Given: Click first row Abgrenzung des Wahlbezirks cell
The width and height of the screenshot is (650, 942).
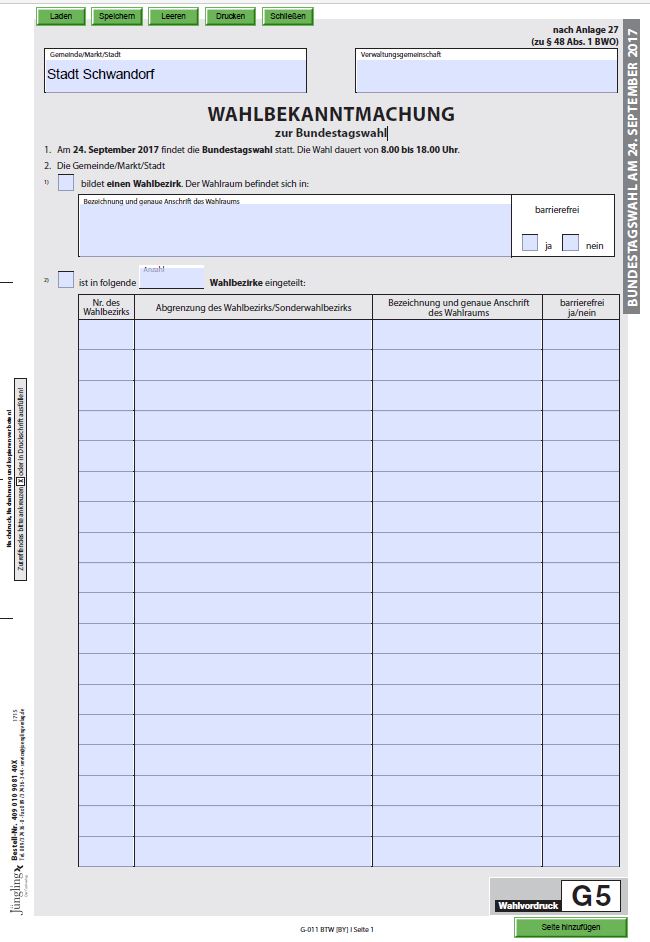Looking at the screenshot, I should [x=254, y=335].
